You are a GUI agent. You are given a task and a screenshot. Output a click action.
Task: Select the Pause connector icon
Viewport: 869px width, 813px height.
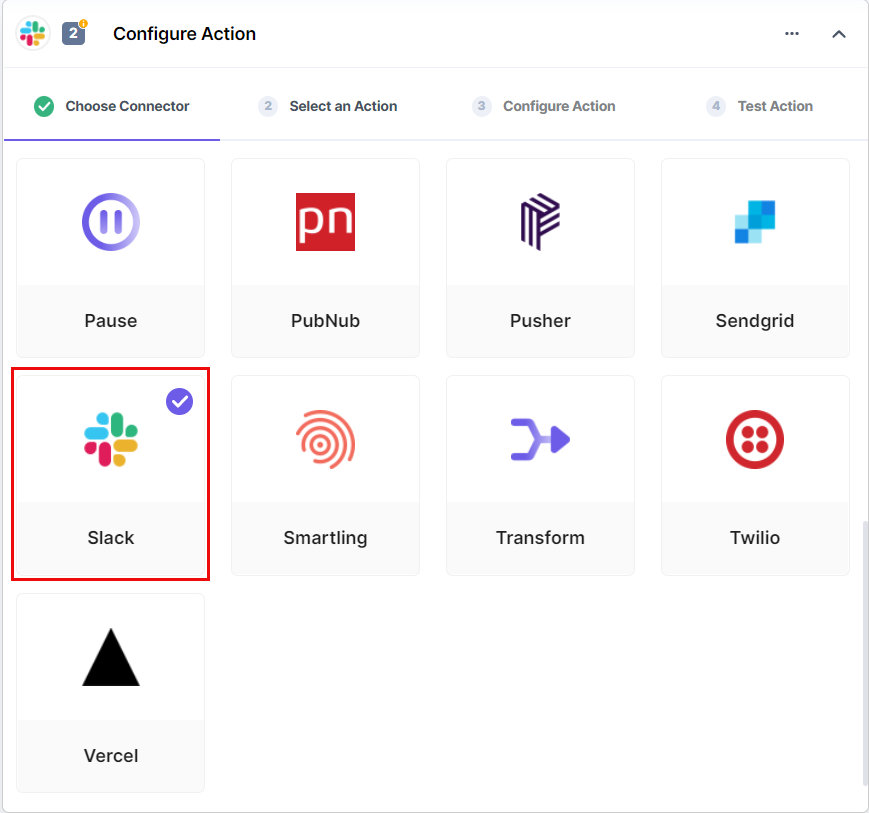111,222
